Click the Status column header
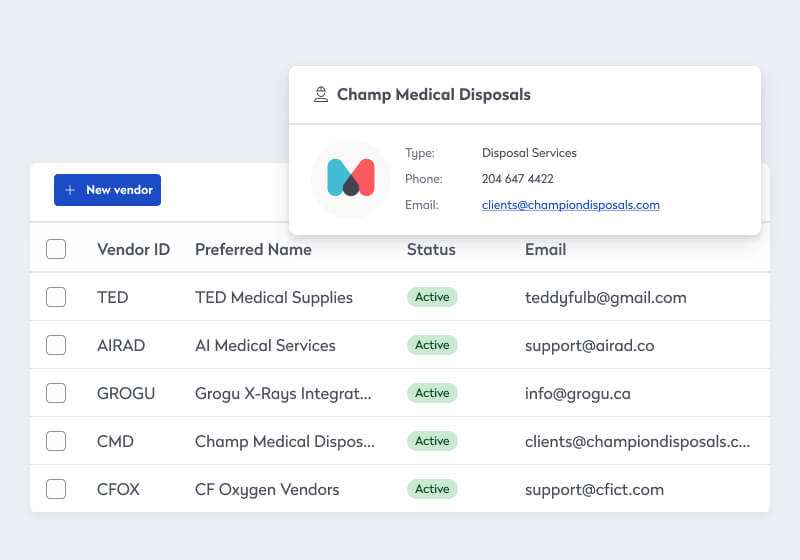 tap(431, 249)
